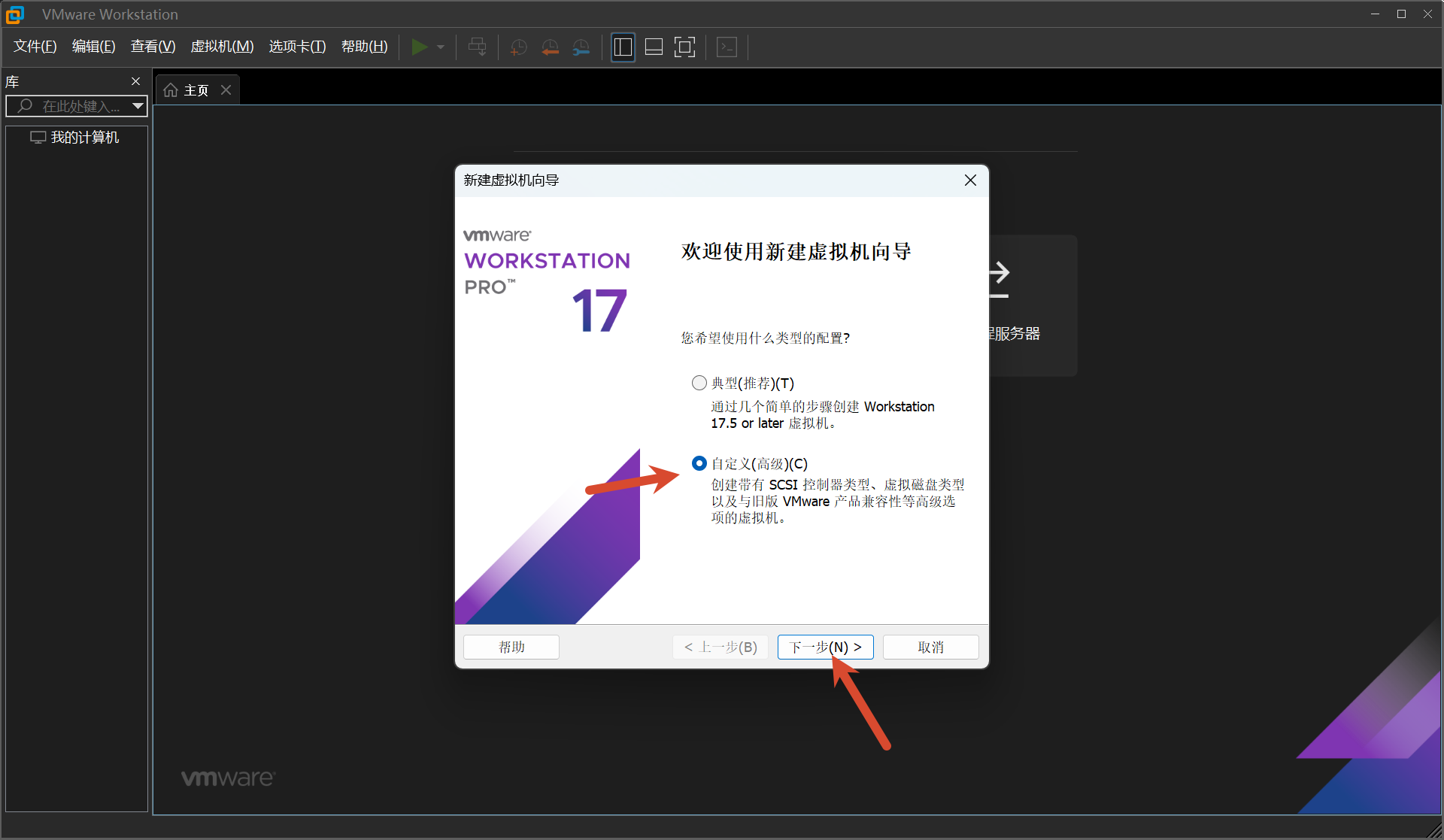Image resolution: width=1444 pixels, height=840 pixels.
Task: Switch to the 主页 tab
Action: (196, 90)
